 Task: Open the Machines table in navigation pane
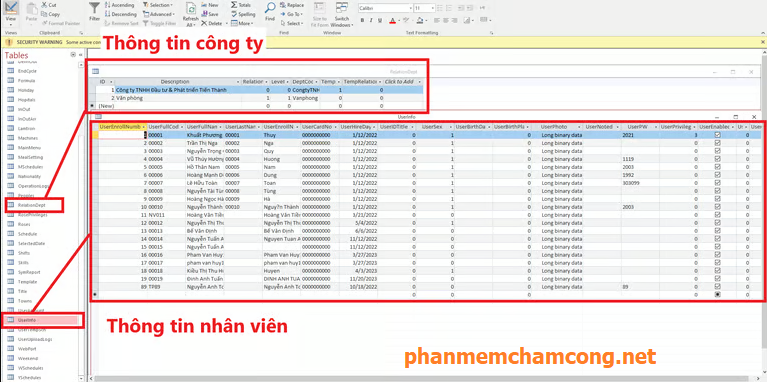click(28, 138)
